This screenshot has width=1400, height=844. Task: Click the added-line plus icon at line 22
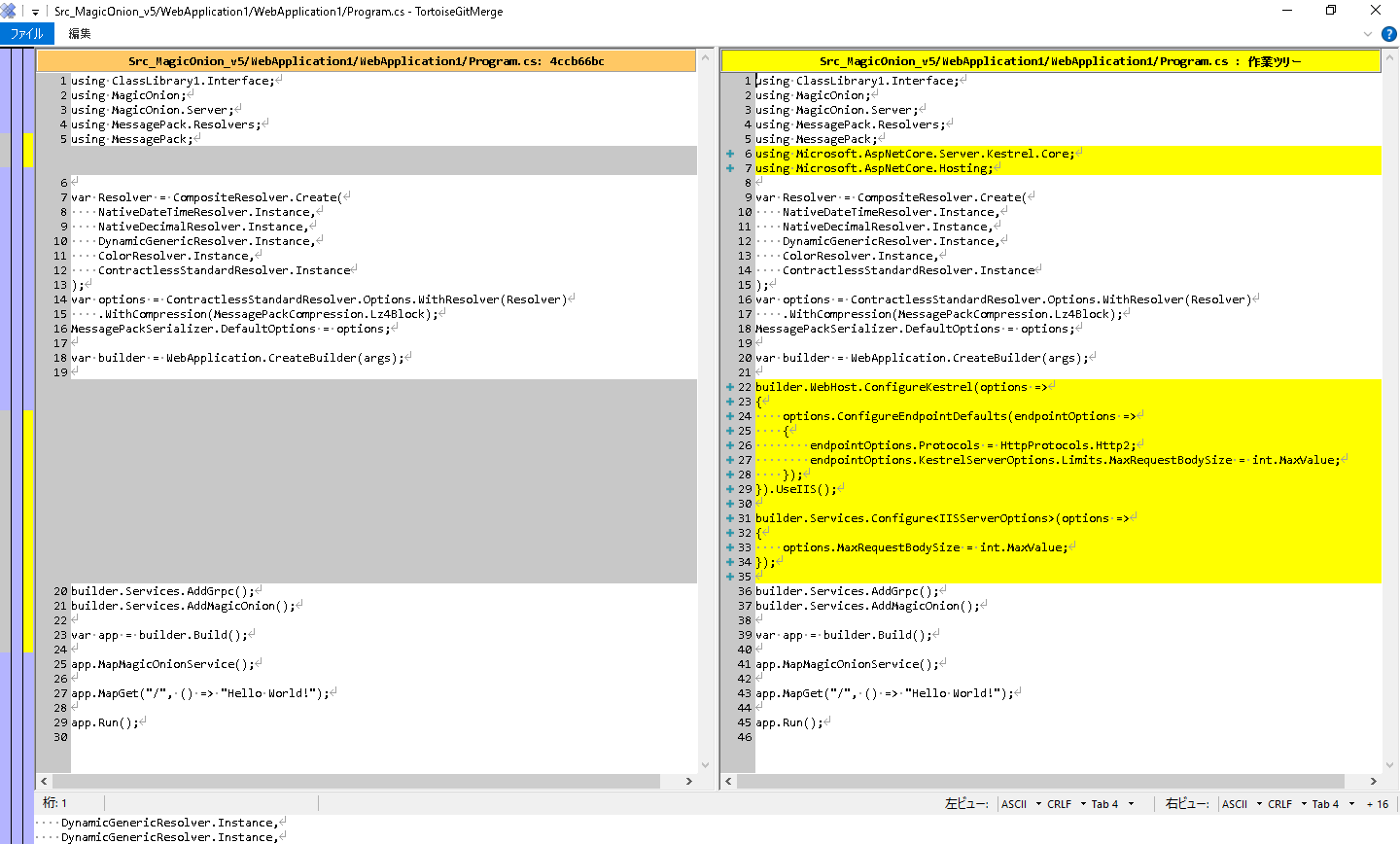pos(729,387)
